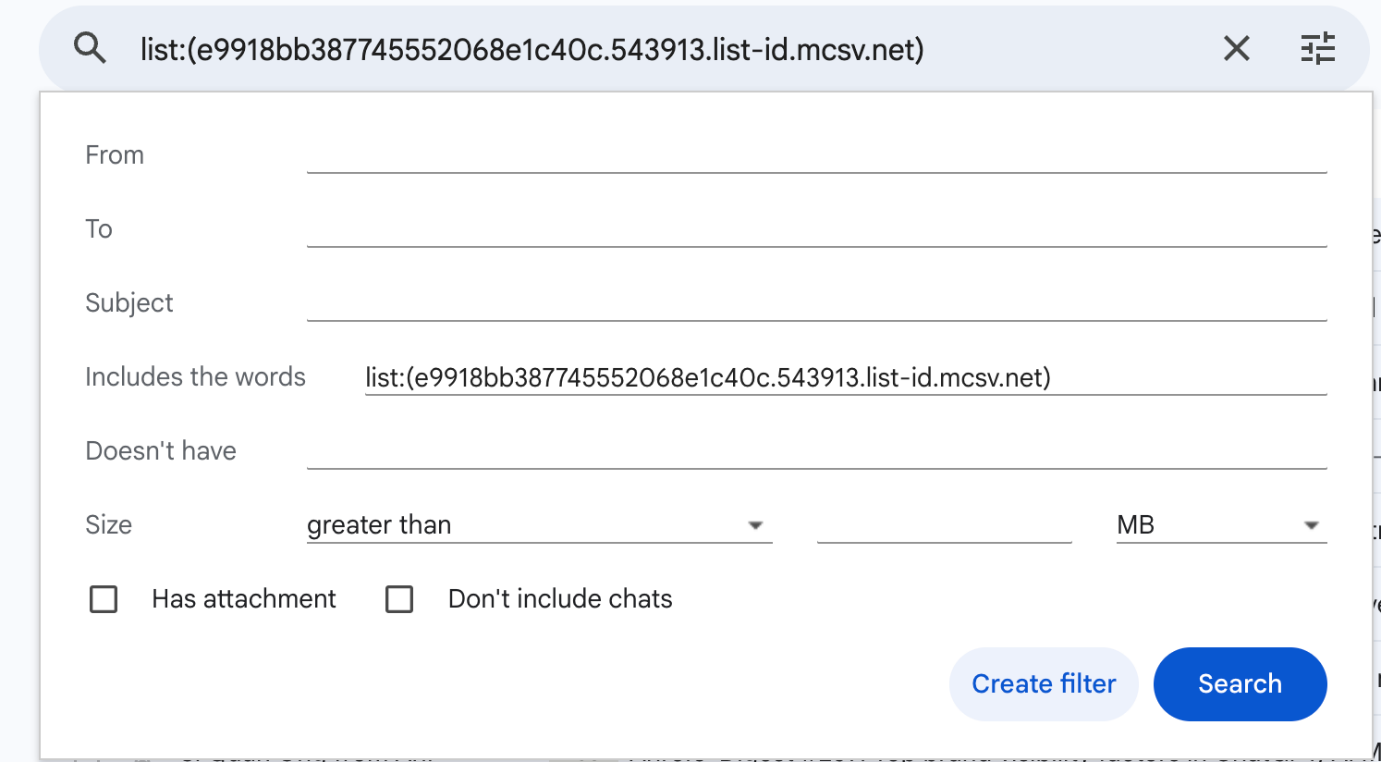Clear the search query with the X icon
This screenshot has width=1381, height=762.
(x=1236, y=47)
